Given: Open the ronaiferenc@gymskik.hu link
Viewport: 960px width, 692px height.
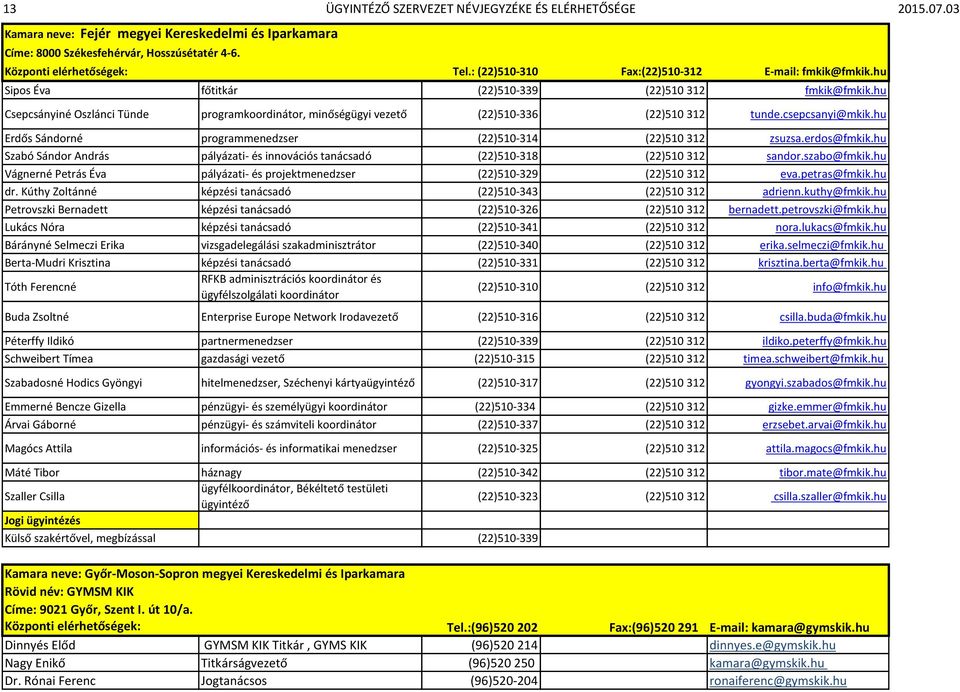Looking at the screenshot, I should click(778, 680).
